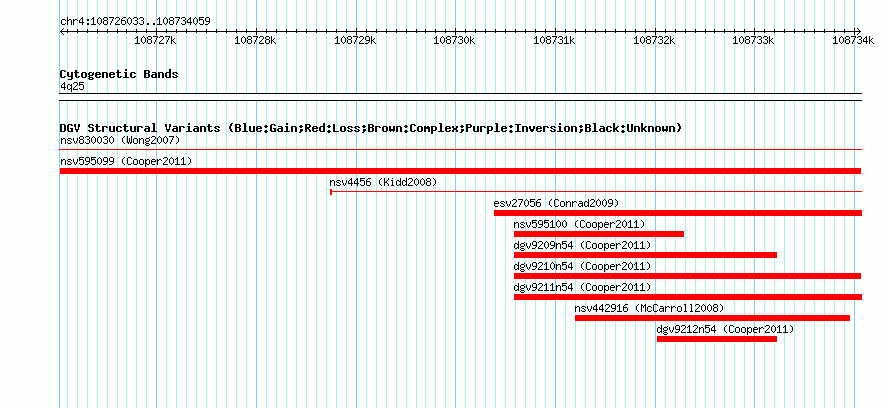Click the DGV Structural Variants track title
The image size is (890, 408).
click(371, 128)
